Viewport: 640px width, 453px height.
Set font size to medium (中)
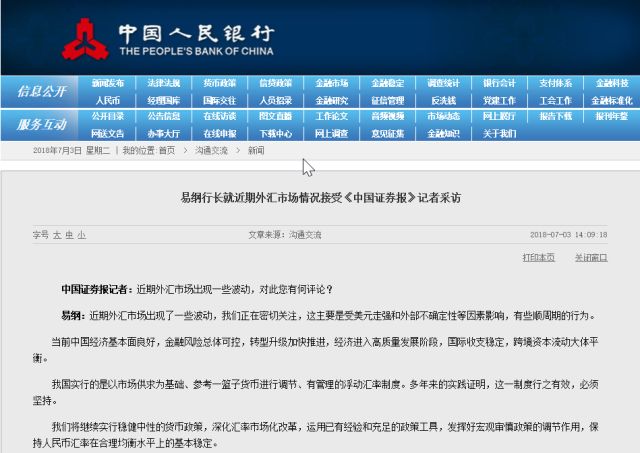[69, 235]
